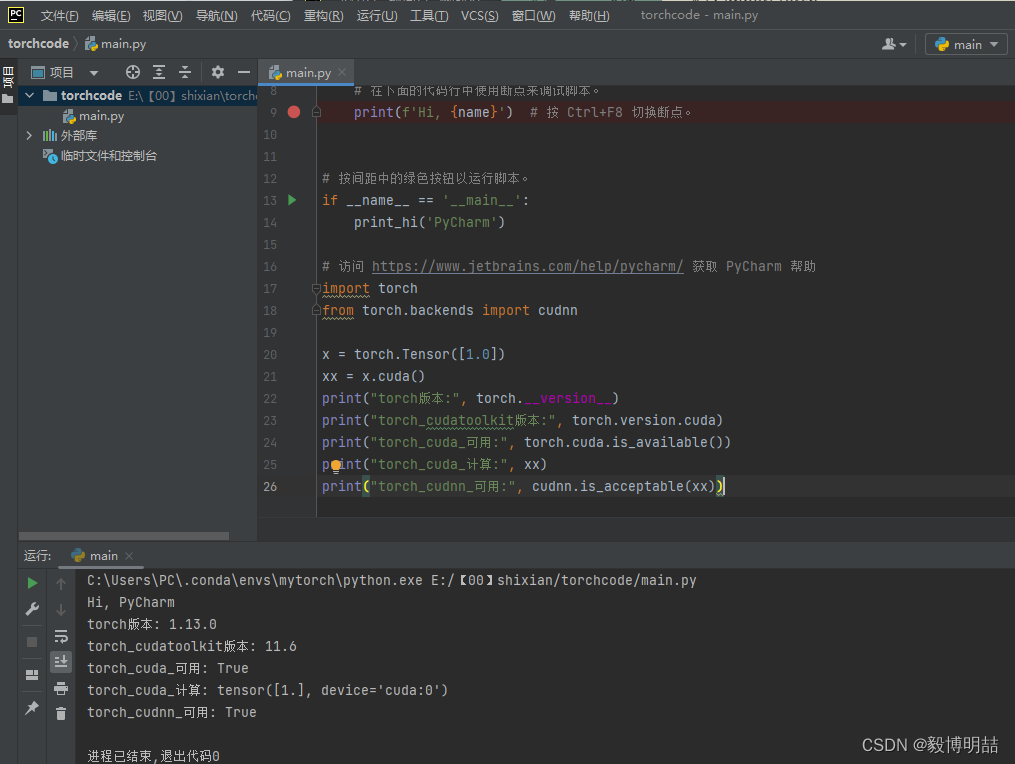The image size is (1015, 764).
Task: Open the jetbrains.com help link
Action: pos(527,266)
